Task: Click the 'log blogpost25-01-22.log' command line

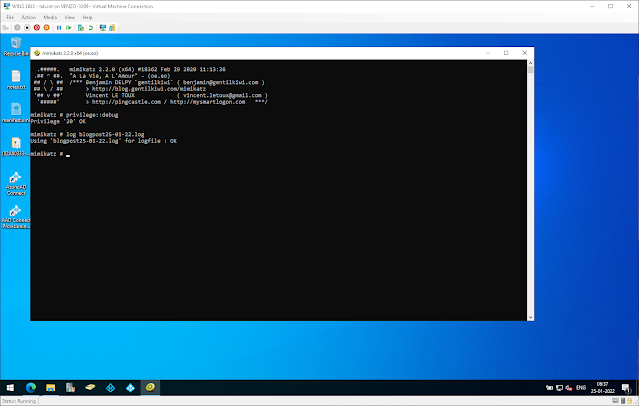Action: click(88, 135)
